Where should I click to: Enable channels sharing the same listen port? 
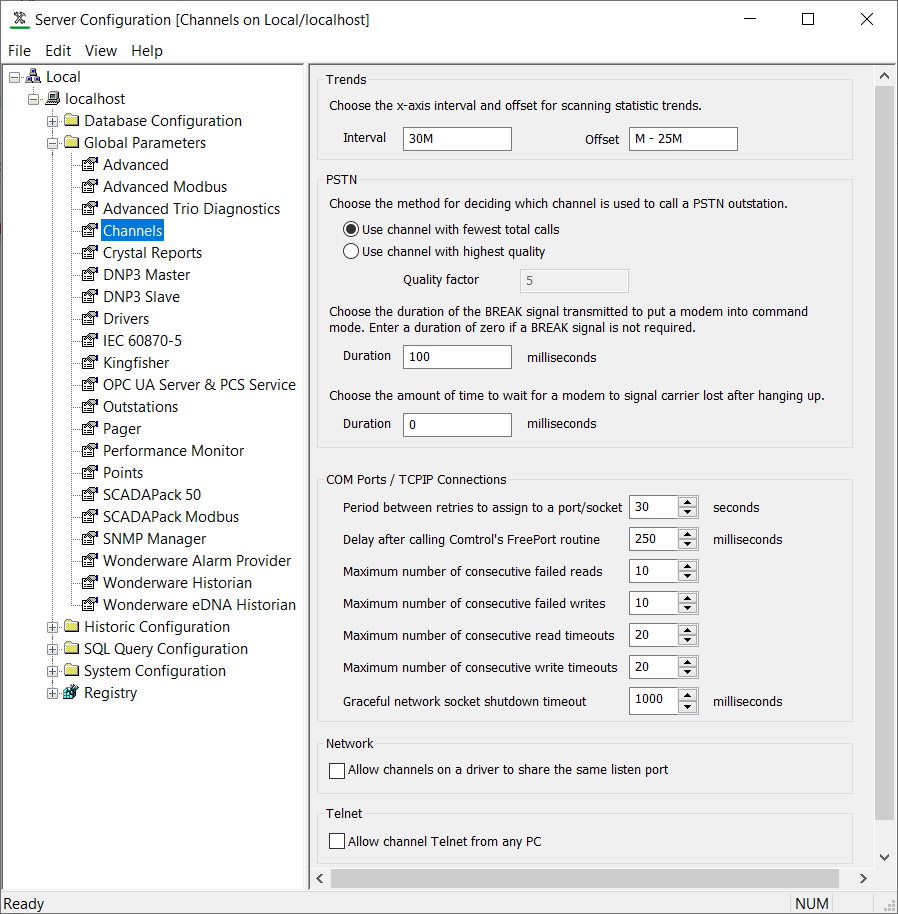click(336, 770)
